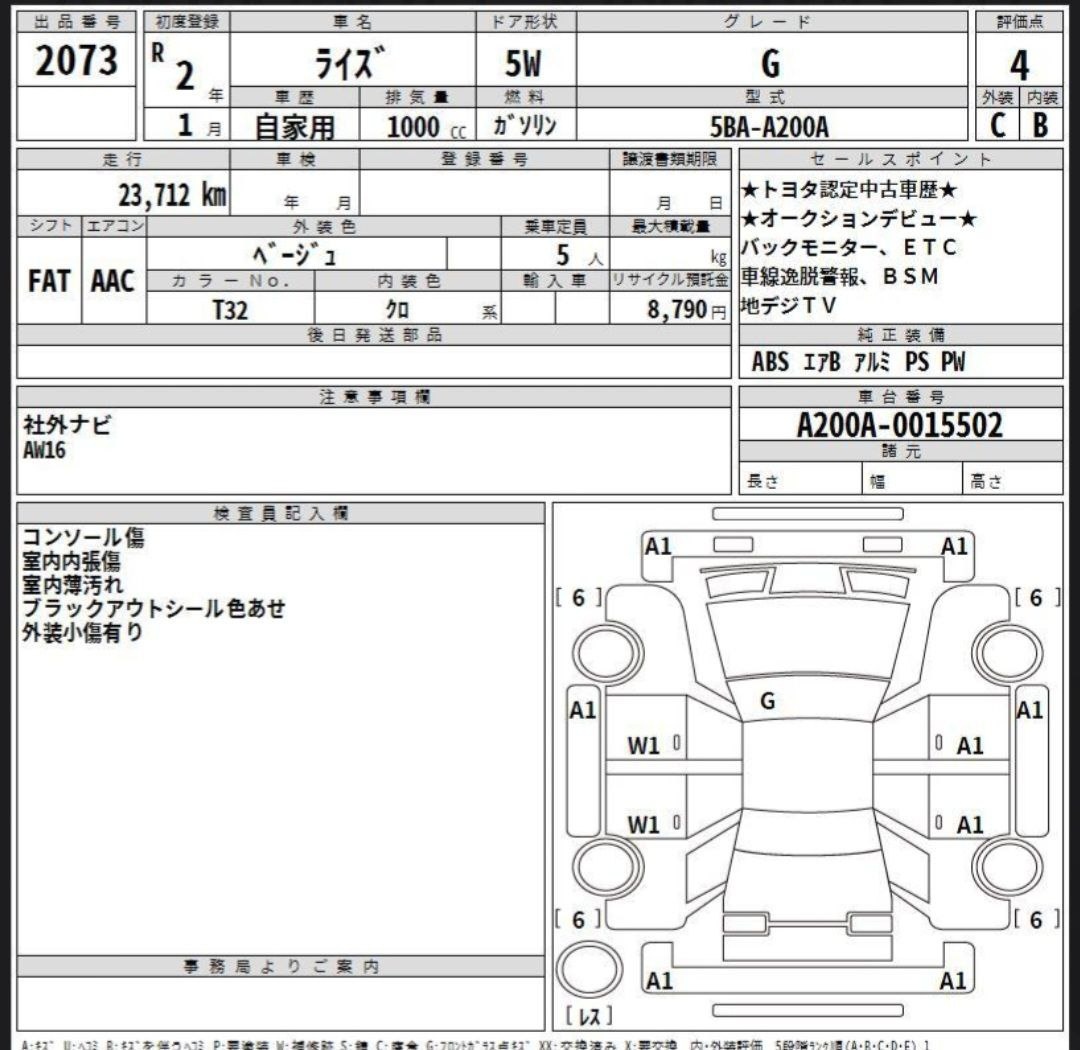Click upper W1 mark on left door
The width and height of the screenshot is (1080, 1050).
click(x=643, y=745)
